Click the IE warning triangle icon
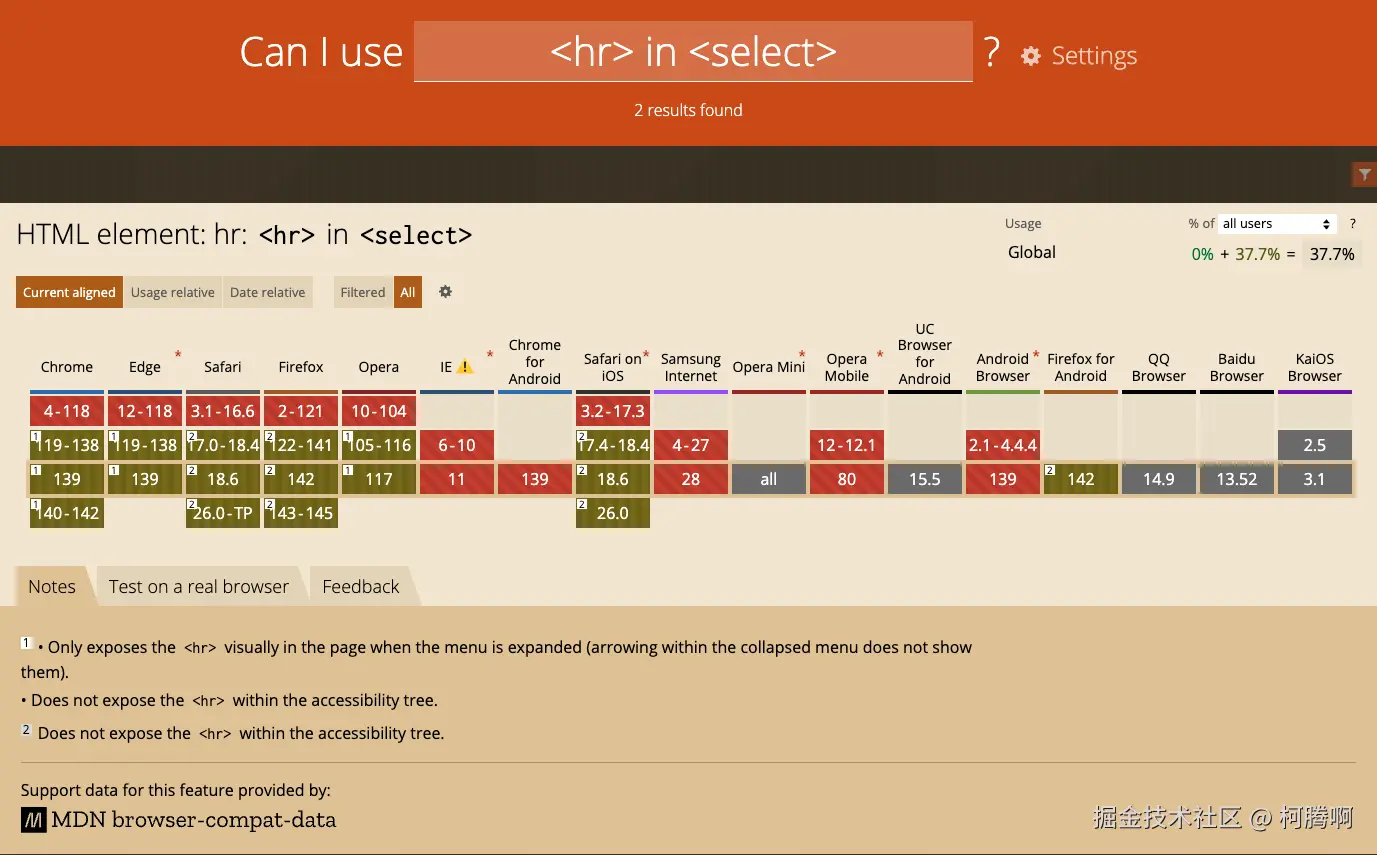Screen dimensions: 1377x855 [x=465, y=367]
